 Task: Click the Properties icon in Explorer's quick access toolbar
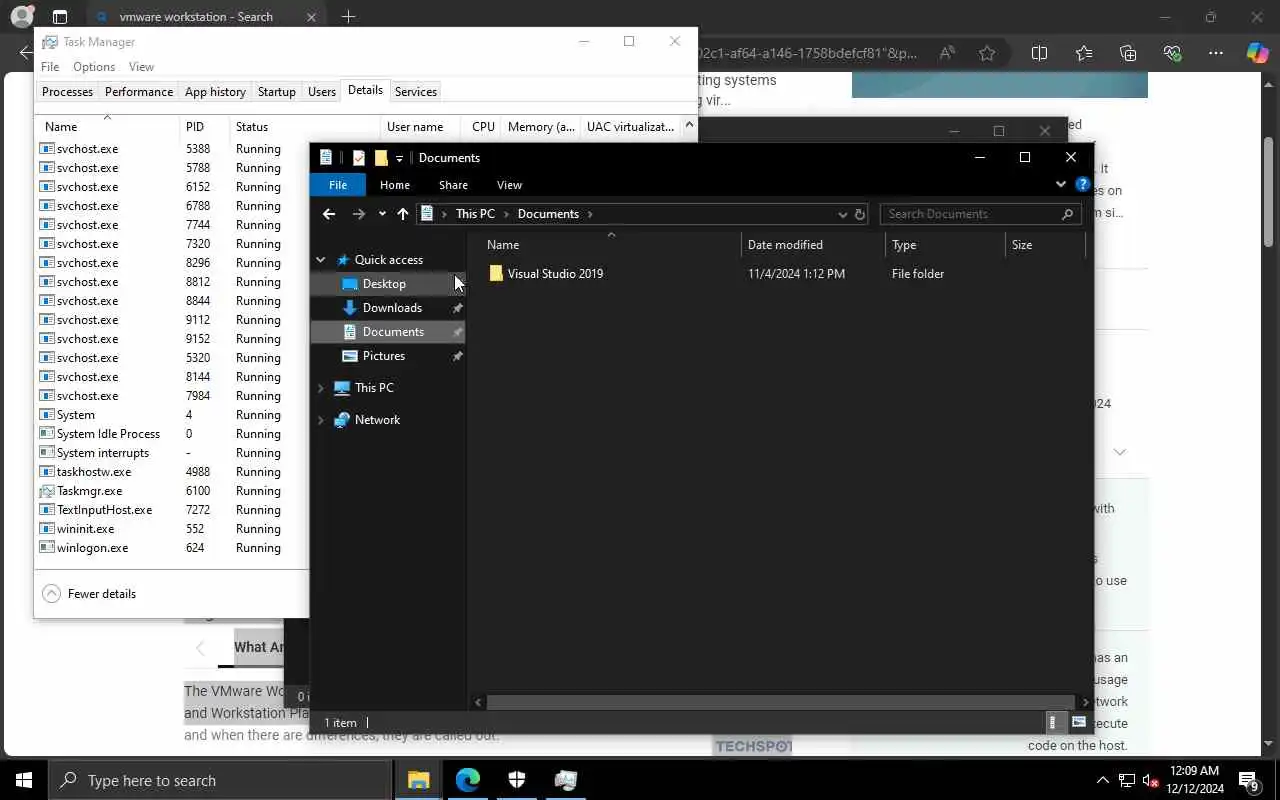[359, 158]
